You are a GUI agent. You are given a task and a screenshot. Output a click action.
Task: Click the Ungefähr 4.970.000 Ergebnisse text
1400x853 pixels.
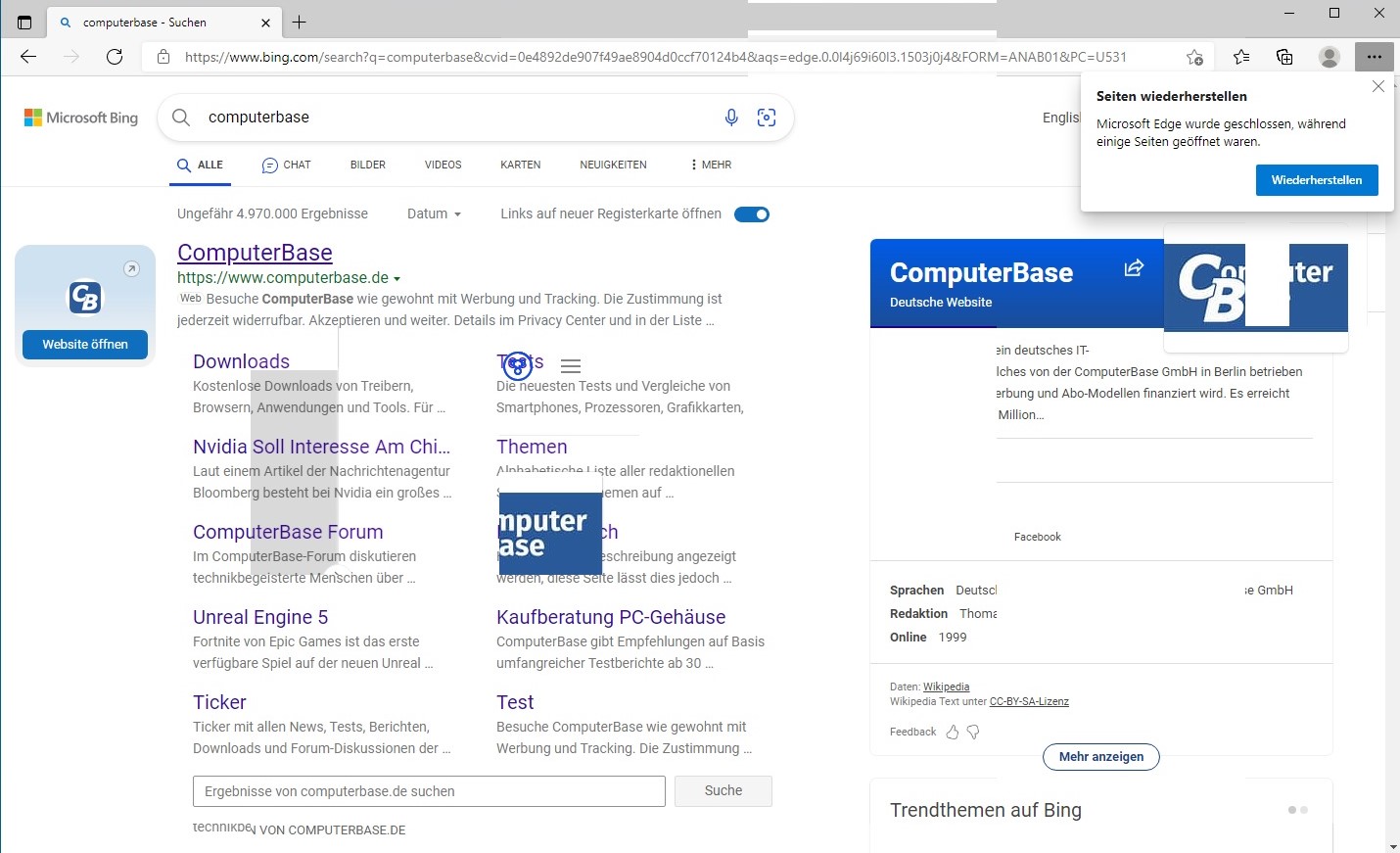coord(272,213)
